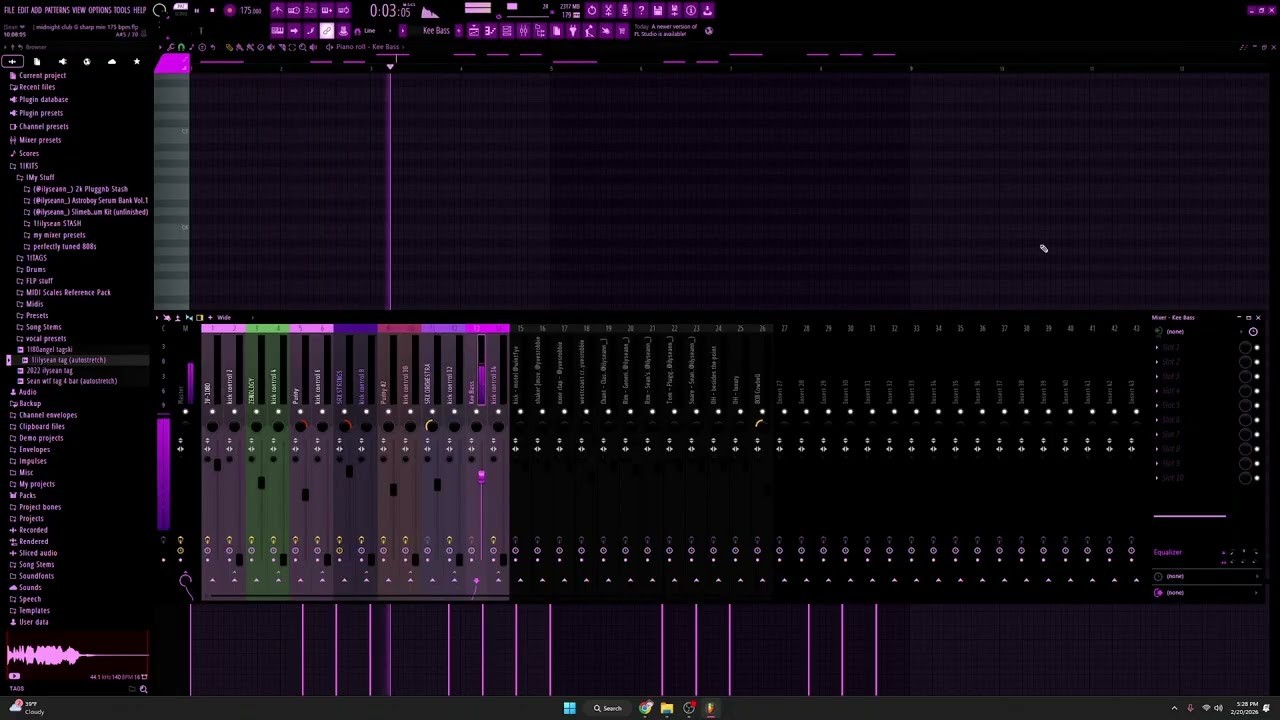Screen dimensions: 1280x720
Task: Click the pause button in the transport
Action: [196, 11]
